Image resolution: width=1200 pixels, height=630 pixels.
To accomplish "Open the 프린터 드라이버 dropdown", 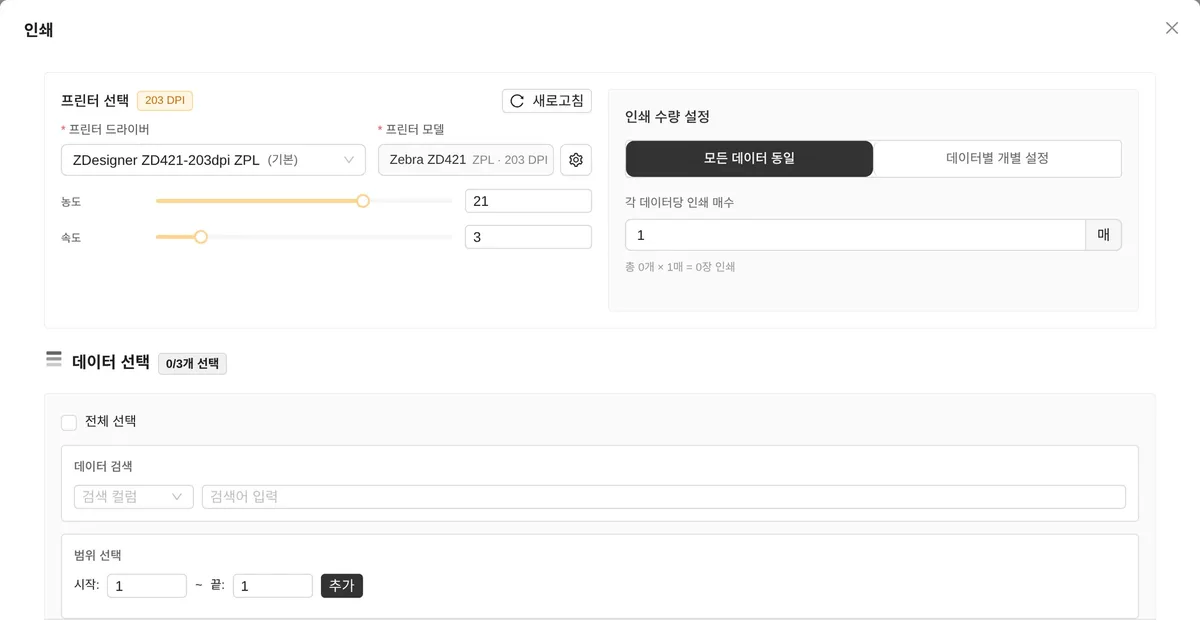I will 213,160.
